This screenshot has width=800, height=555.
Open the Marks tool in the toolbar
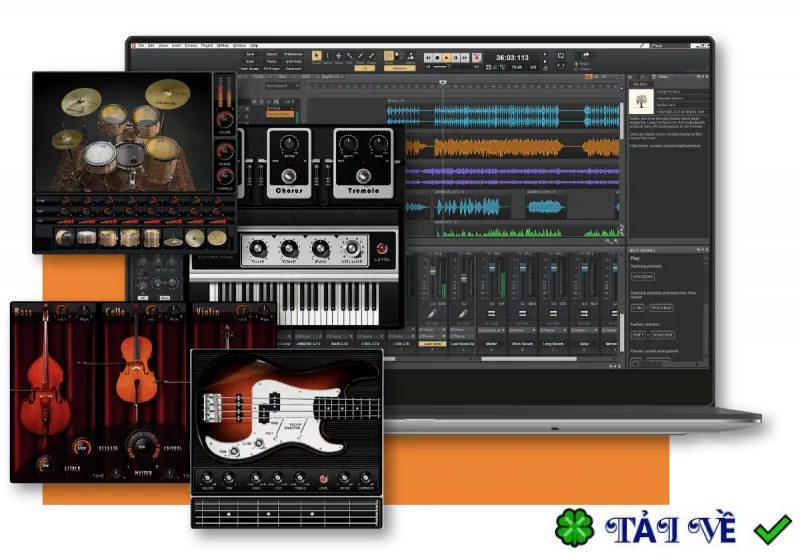coord(410,57)
